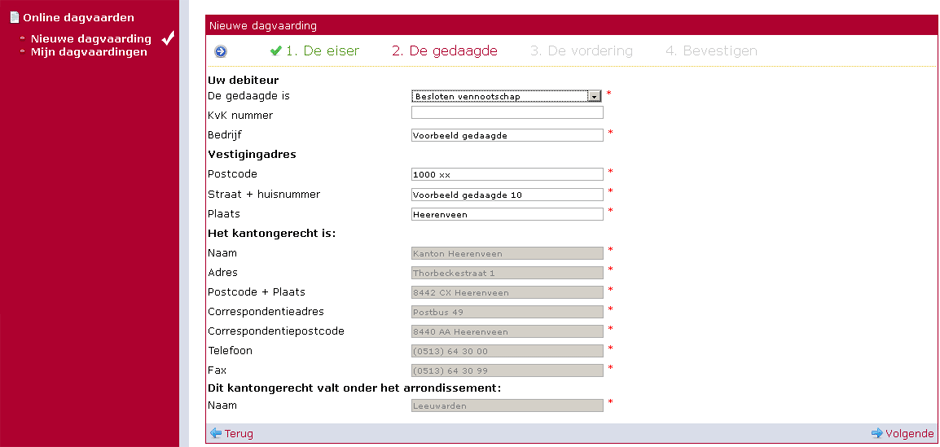Click the 'Straat + huisnummer' label
The height and width of the screenshot is (447, 940).
(x=264, y=194)
